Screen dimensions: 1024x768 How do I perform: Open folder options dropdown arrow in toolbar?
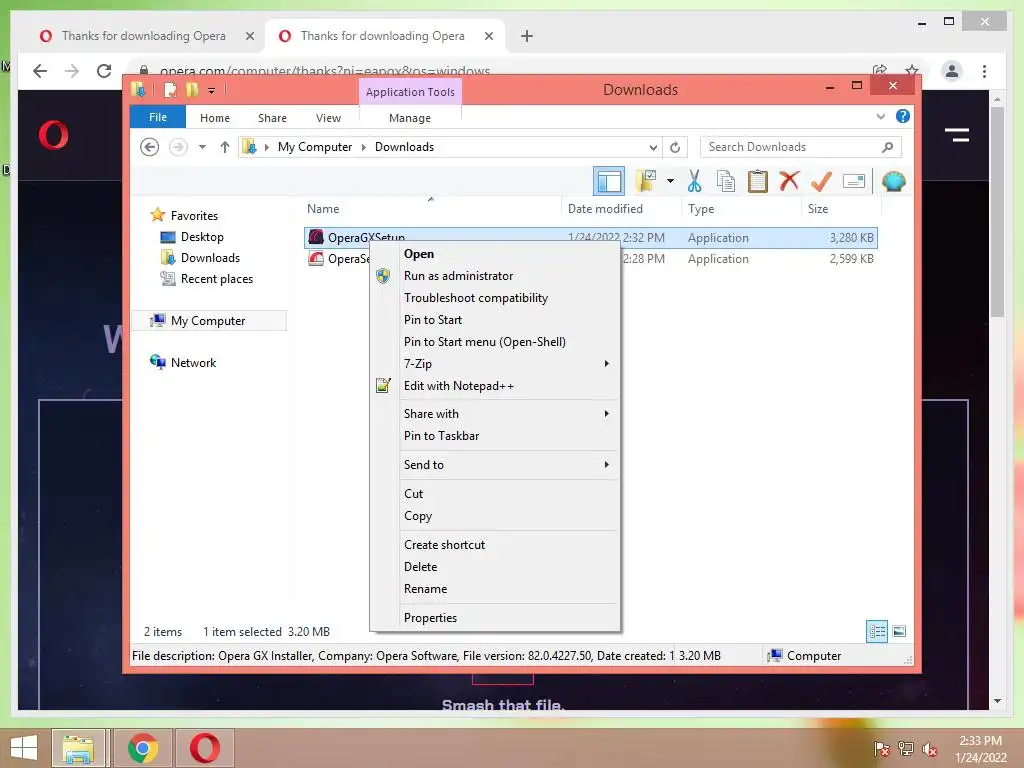(670, 181)
